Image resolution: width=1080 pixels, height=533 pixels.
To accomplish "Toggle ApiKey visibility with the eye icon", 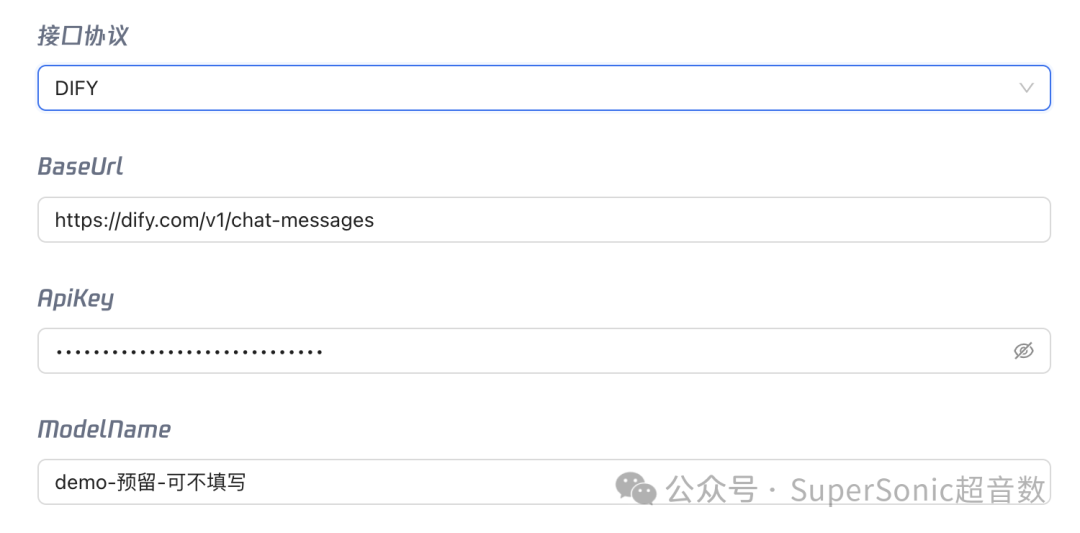I will [1024, 351].
